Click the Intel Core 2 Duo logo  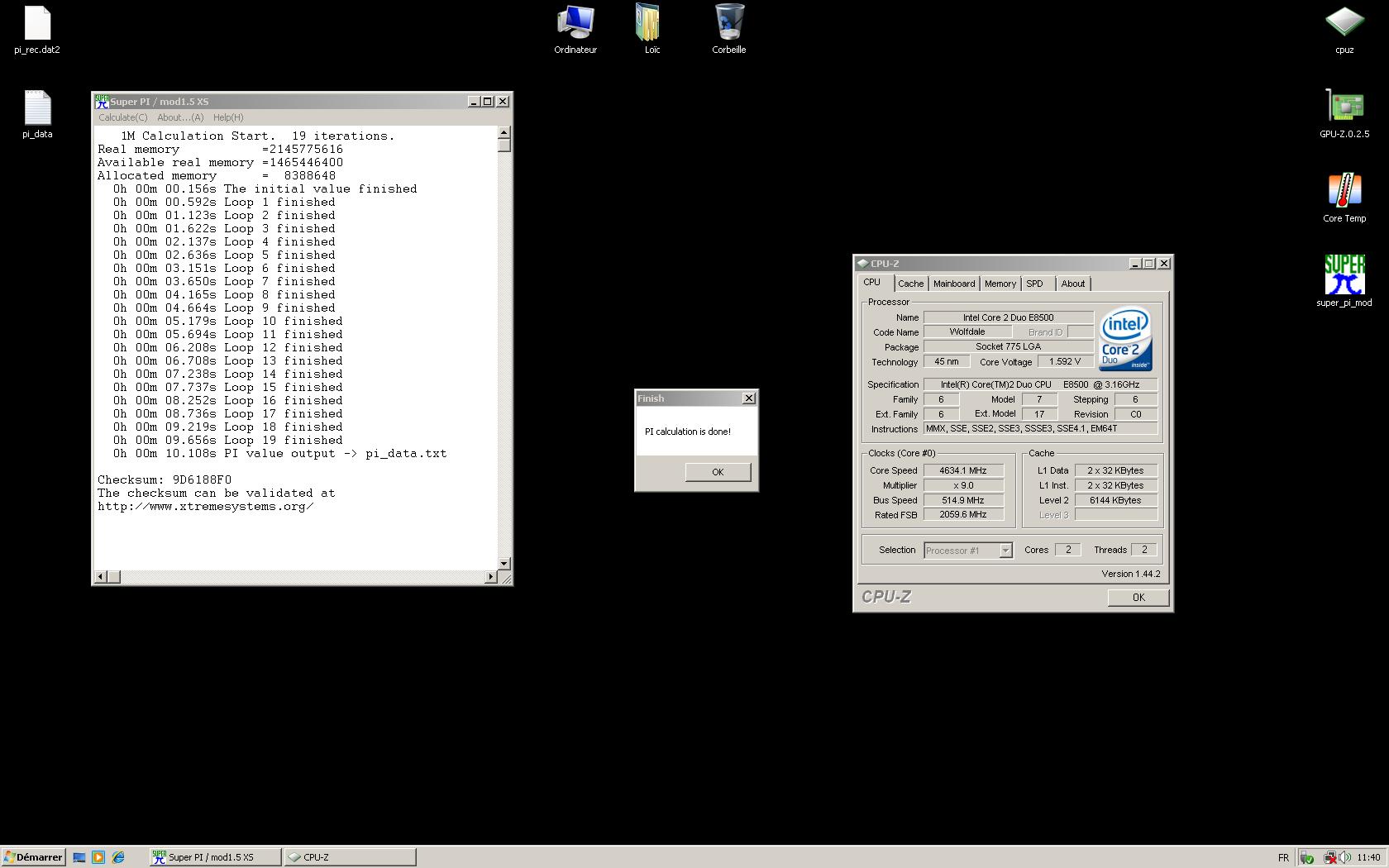1125,339
